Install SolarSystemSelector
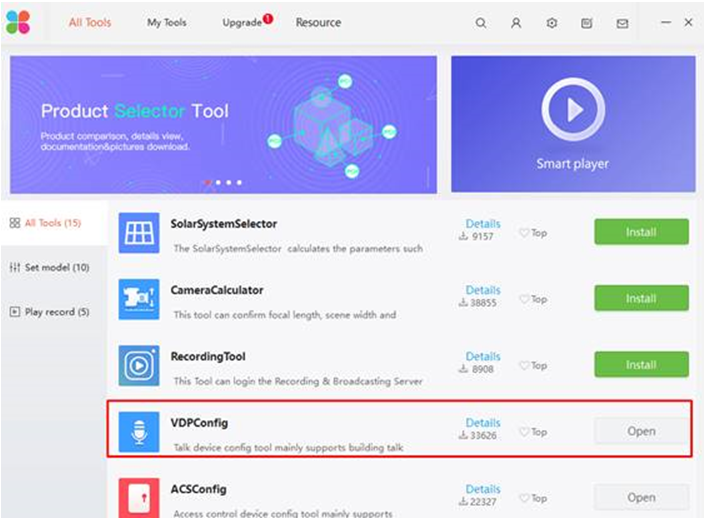The width and height of the screenshot is (710, 528). (641, 232)
